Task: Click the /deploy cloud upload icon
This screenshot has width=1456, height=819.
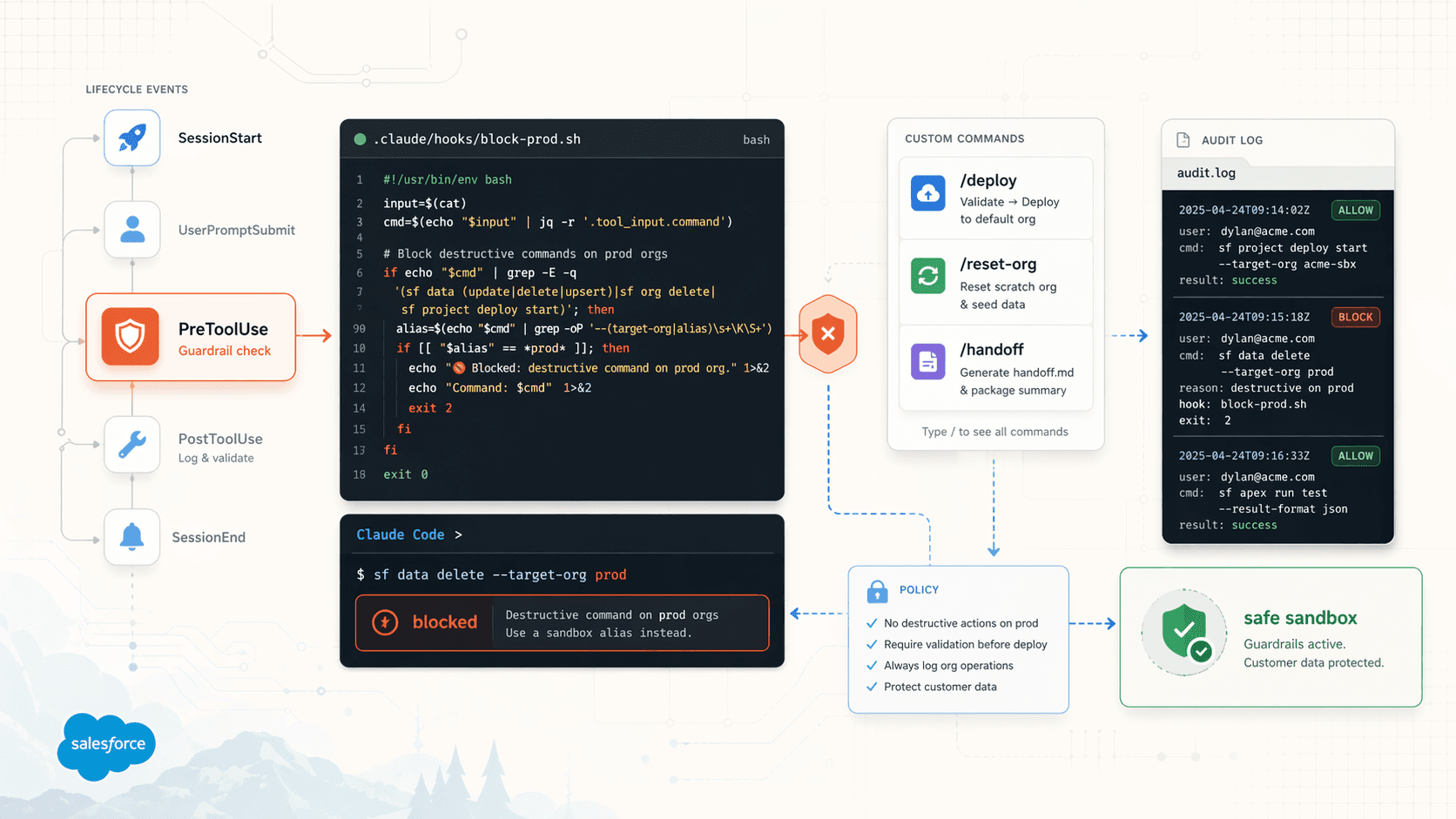Action: [x=928, y=193]
